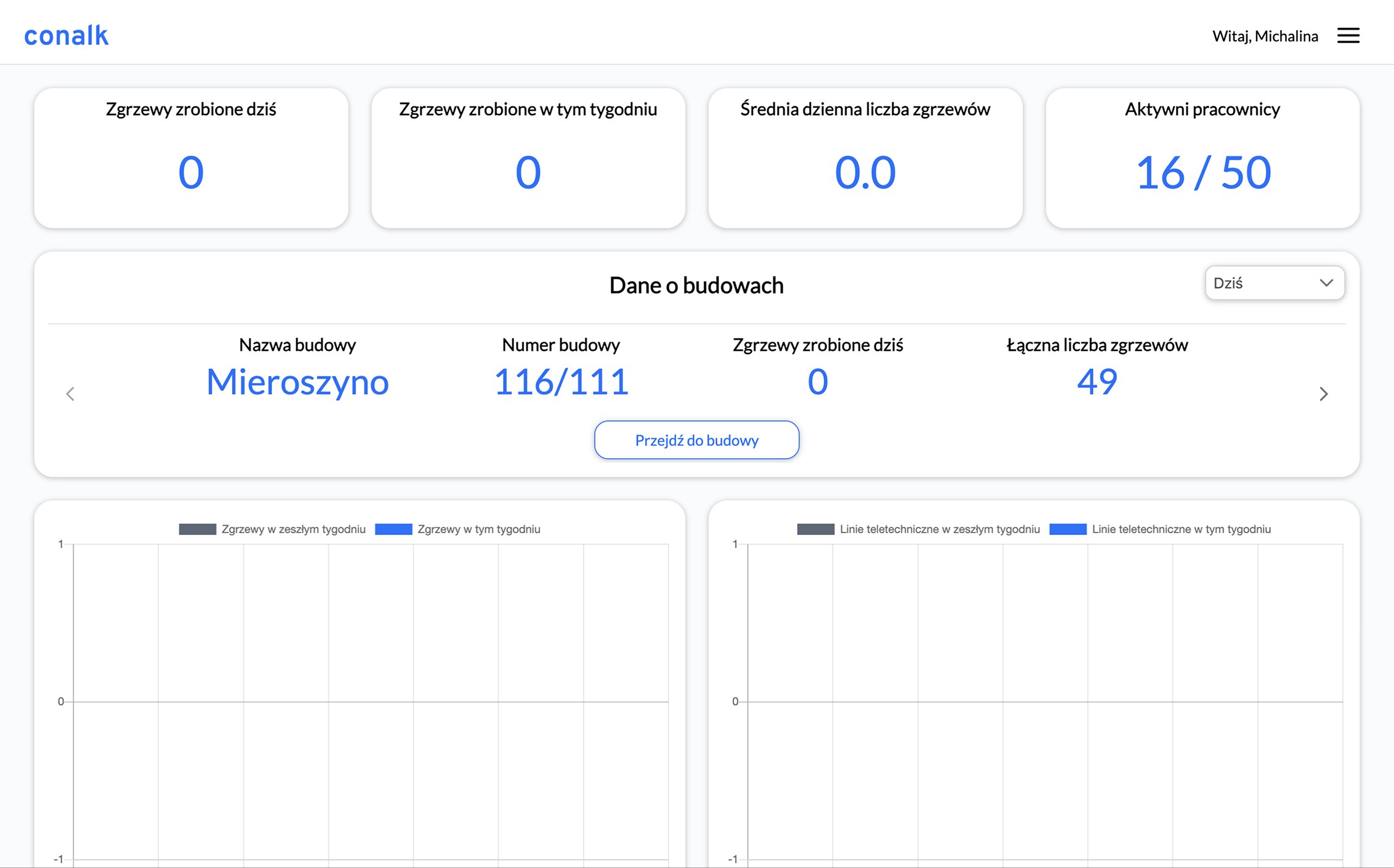Select the Mieroszyno site name
This screenshot has height=868, width=1394.
[297, 382]
